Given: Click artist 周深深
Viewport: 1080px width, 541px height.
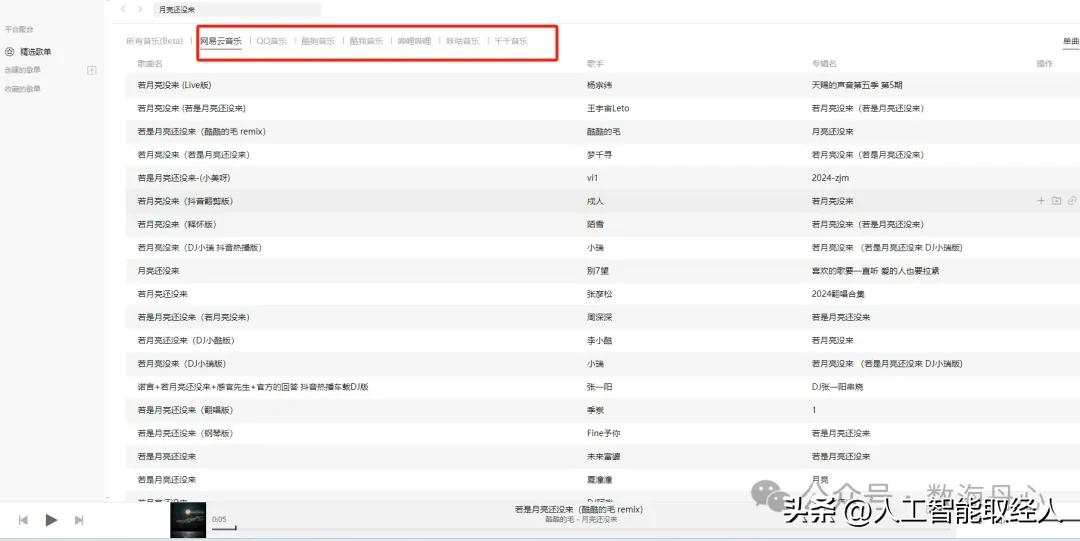Looking at the screenshot, I should pyautogui.click(x=599, y=317).
